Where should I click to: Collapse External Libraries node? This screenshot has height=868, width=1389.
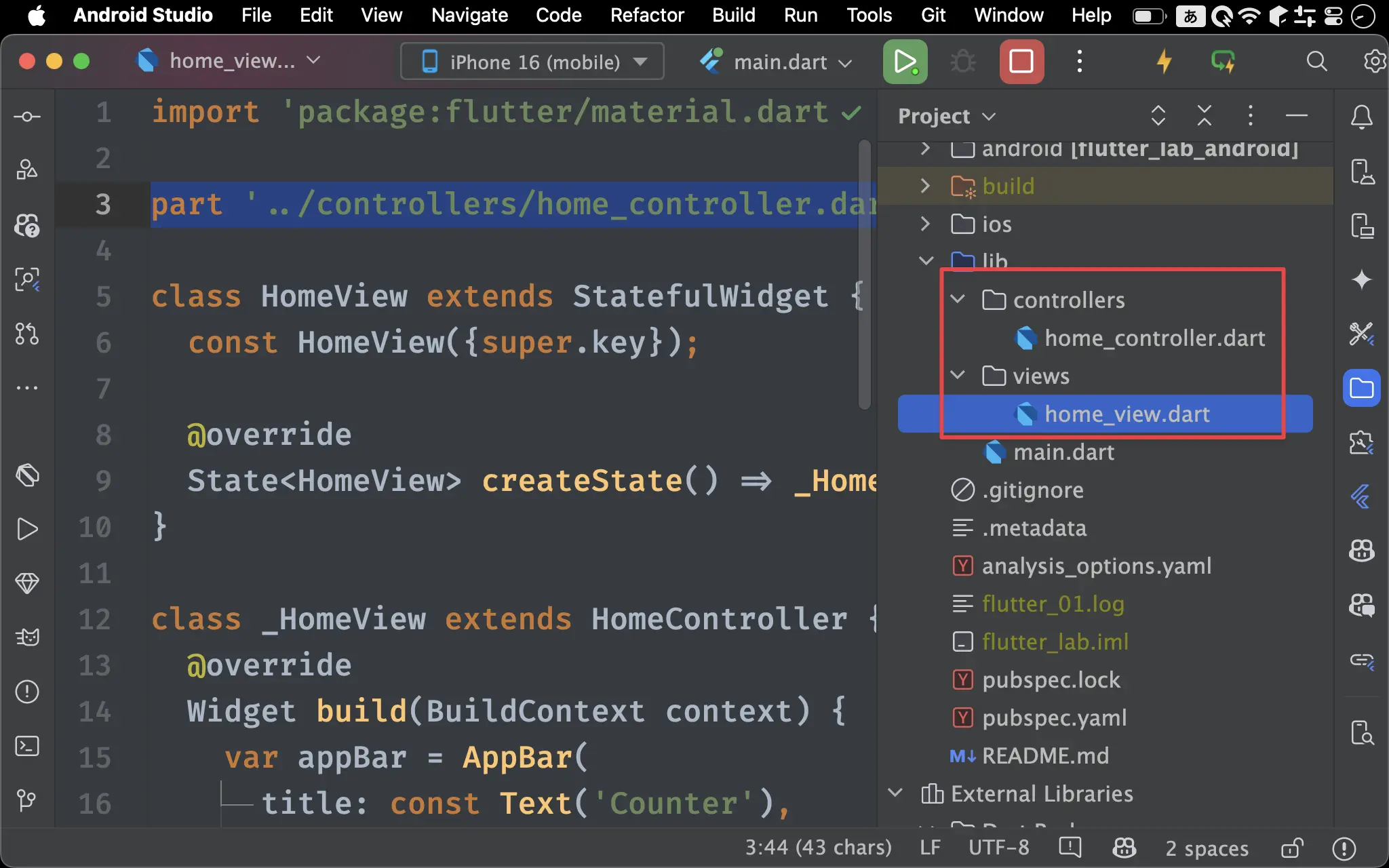[x=895, y=793]
